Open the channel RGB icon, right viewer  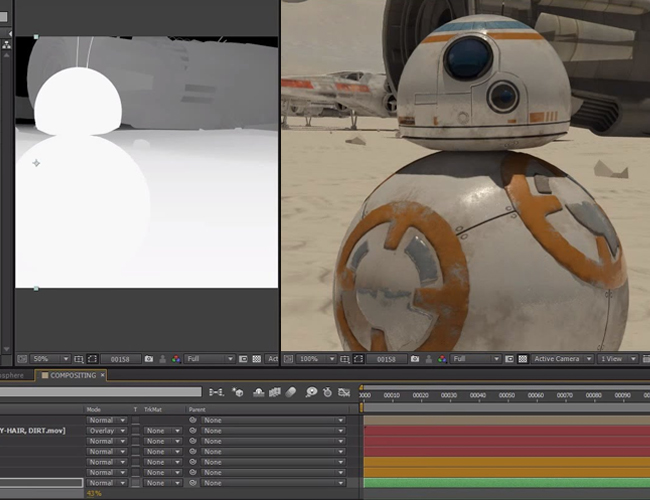tap(442, 359)
